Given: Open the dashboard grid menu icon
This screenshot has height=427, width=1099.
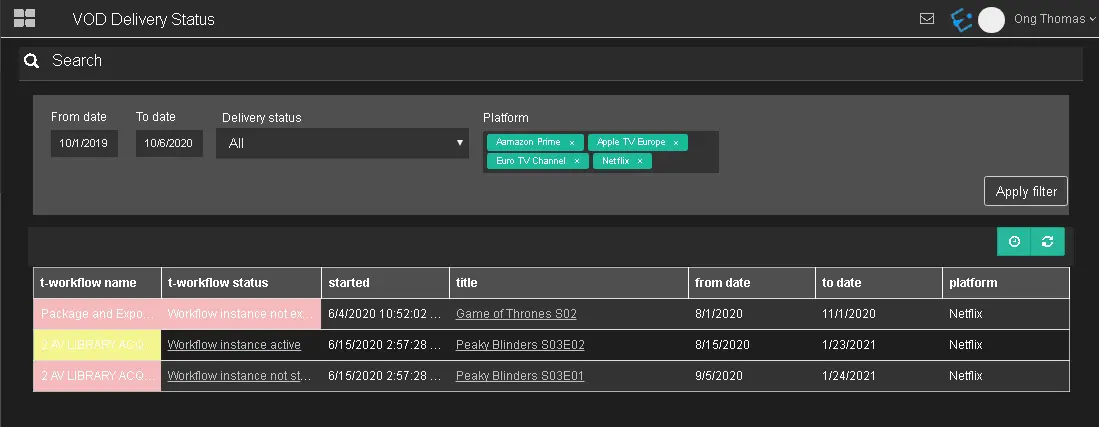Looking at the screenshot, I should (24, 18).
